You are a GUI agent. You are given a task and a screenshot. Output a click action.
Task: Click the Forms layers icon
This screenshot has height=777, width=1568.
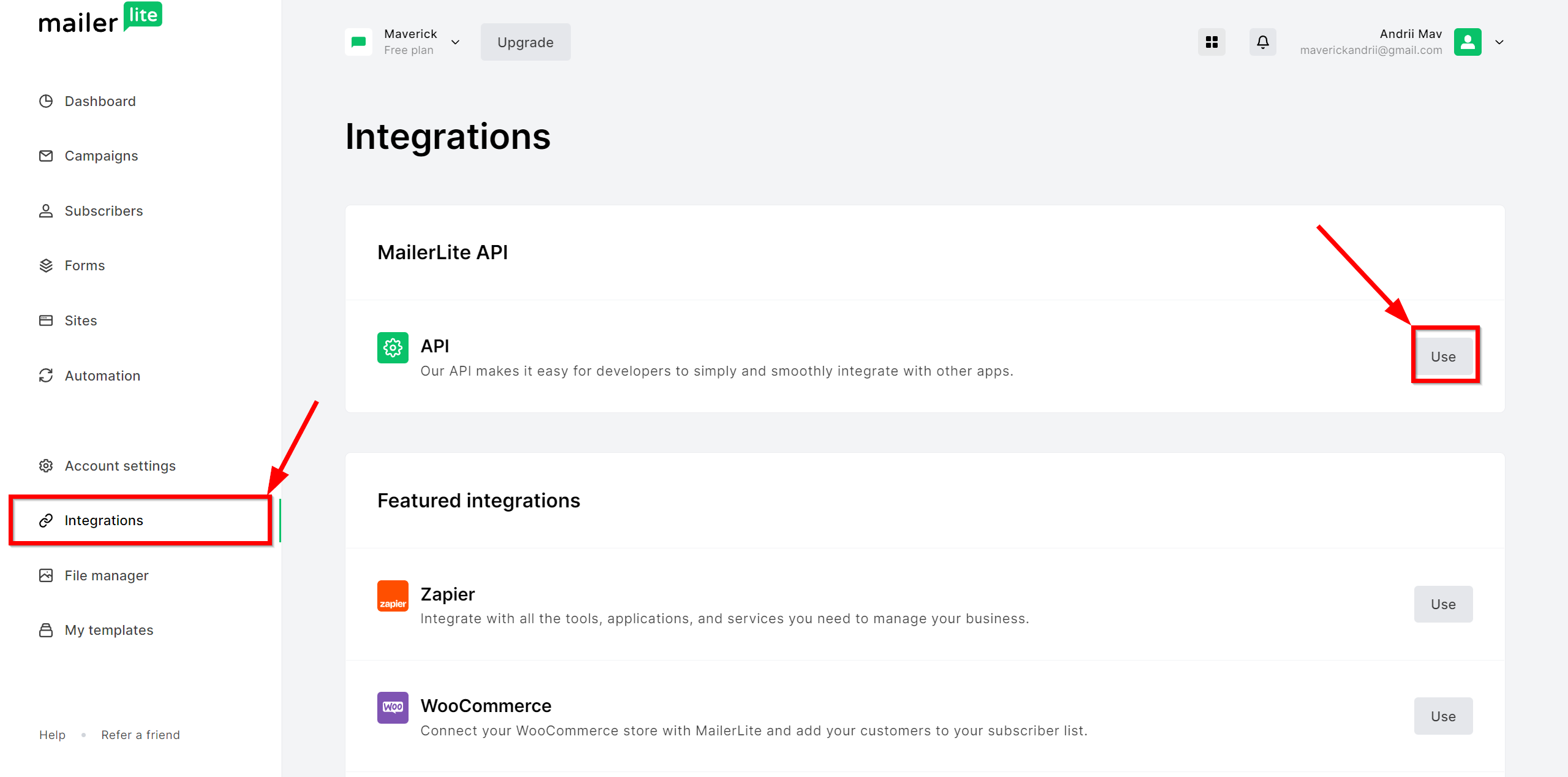click(x=46, y=265)
